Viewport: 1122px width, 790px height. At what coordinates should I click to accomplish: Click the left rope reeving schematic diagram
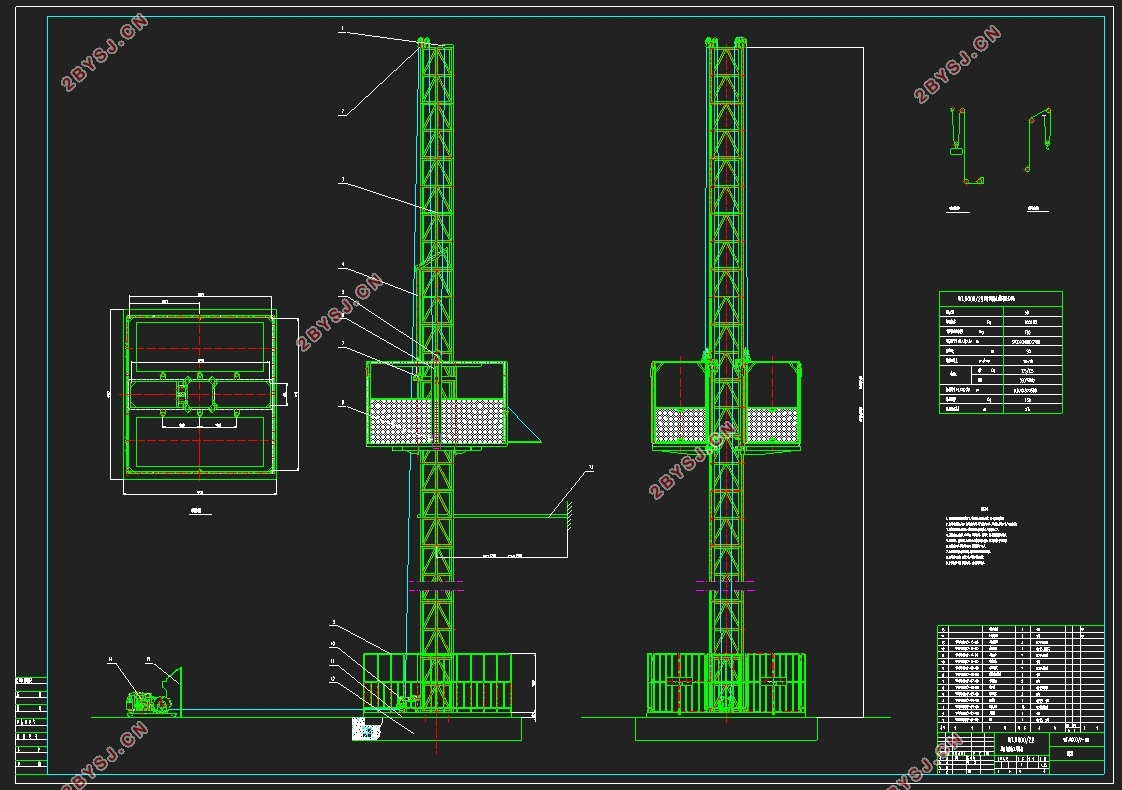coord(965,146)
